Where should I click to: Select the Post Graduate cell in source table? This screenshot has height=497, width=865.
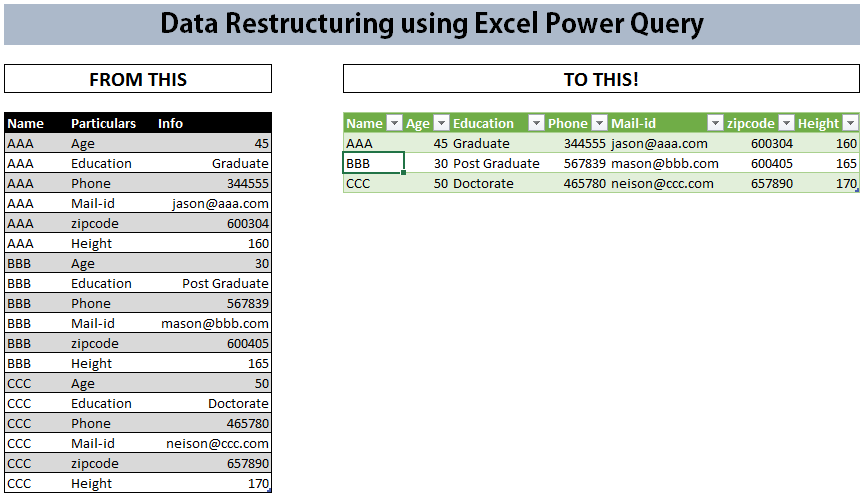pyautogui.click(x=225, y=284)
